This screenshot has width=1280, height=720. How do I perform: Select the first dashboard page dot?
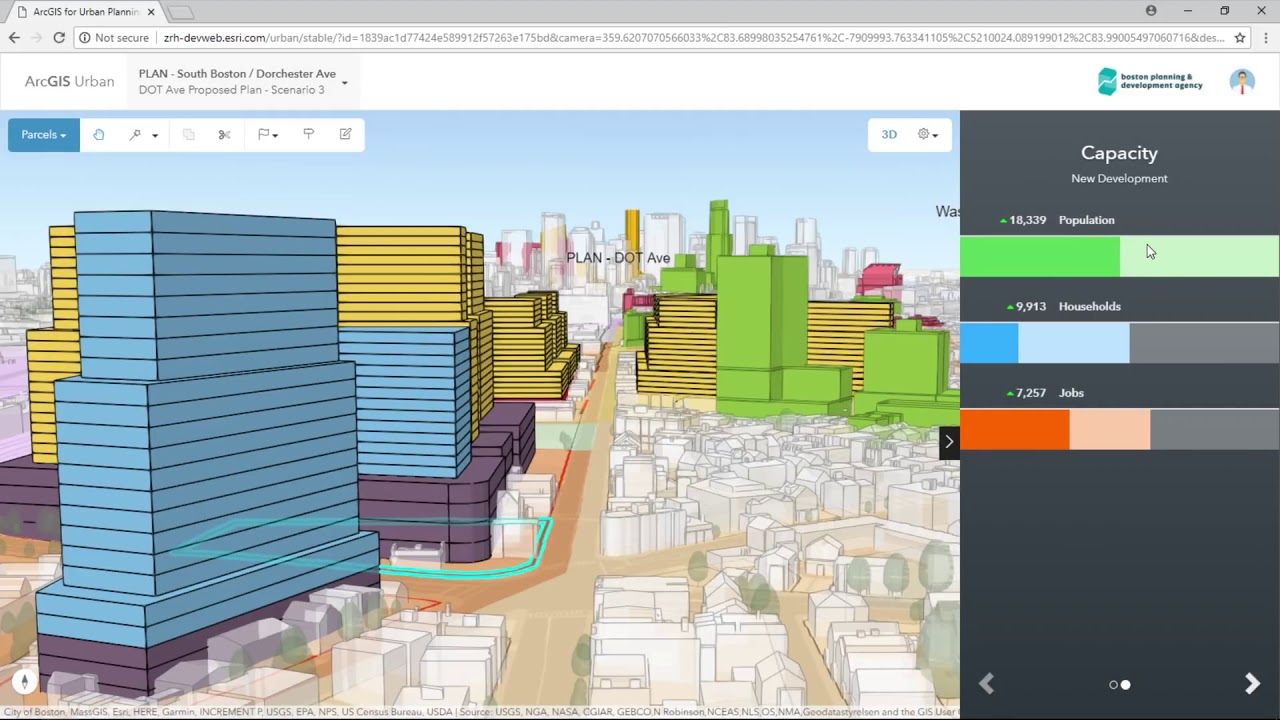(x=1113, y=685)
